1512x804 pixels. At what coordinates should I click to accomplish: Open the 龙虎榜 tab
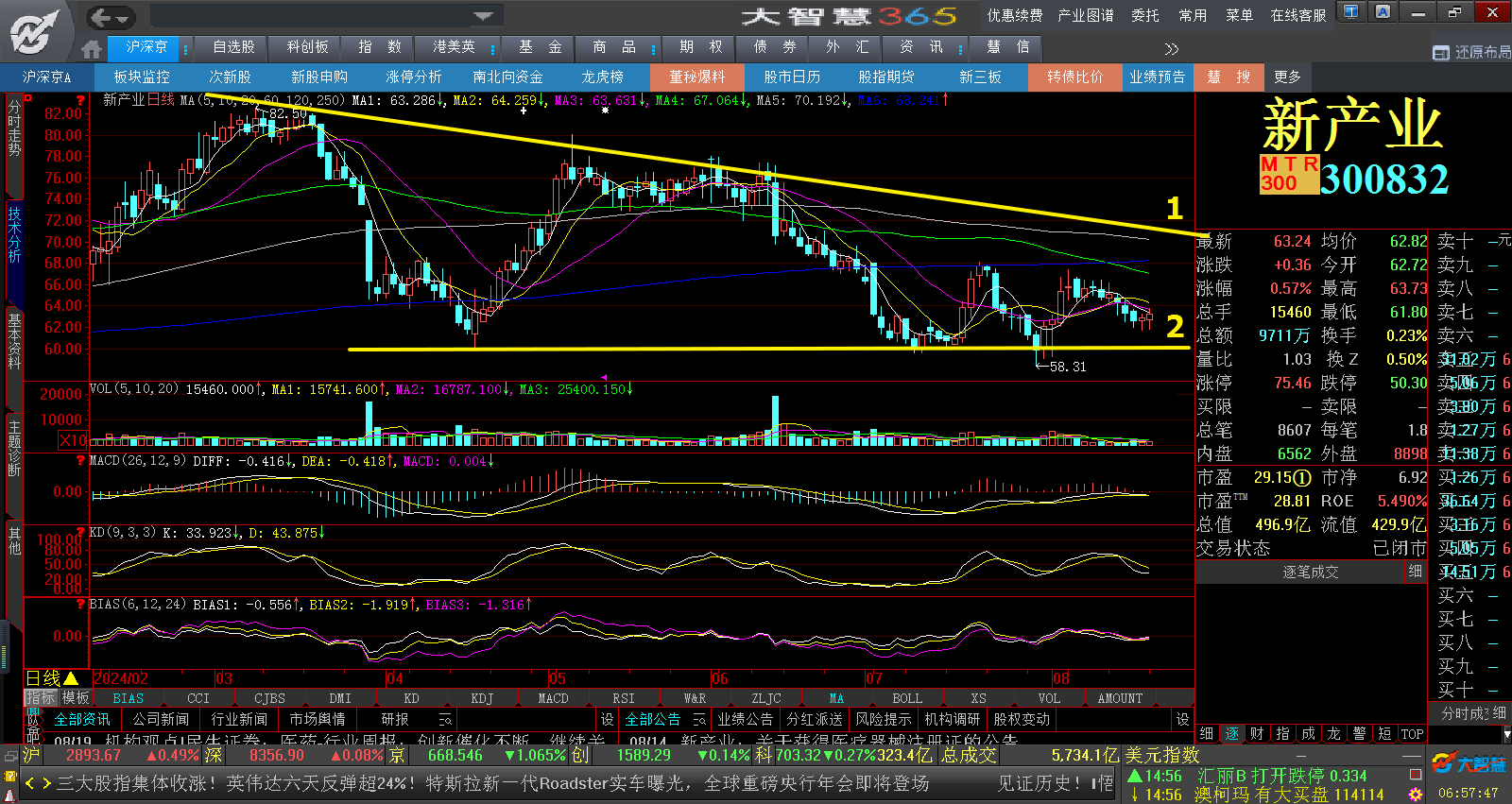coord(602,77)
